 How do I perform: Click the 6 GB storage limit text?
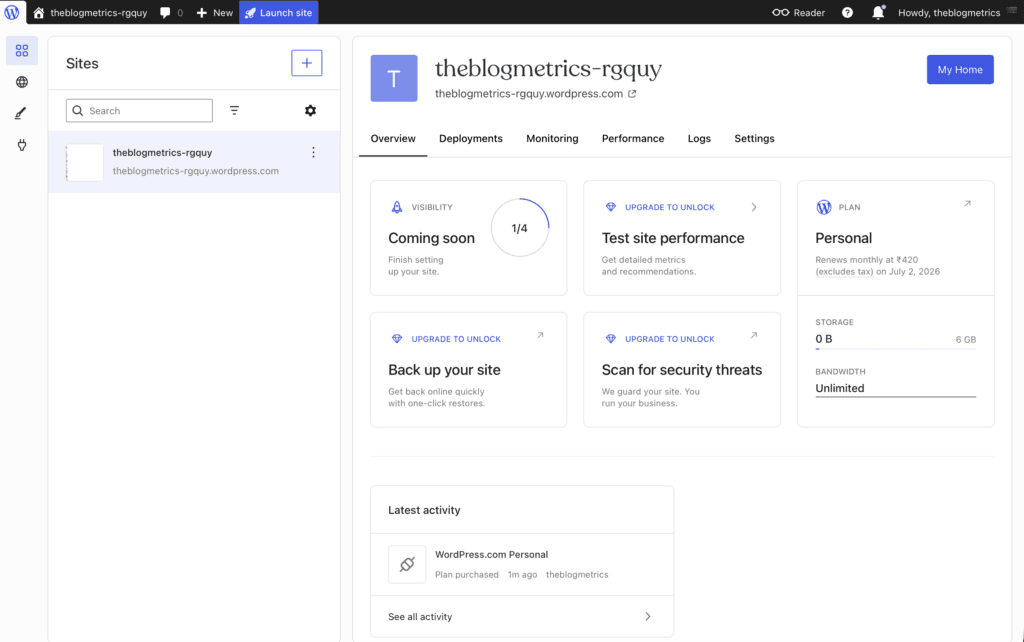tap(966, 340)
